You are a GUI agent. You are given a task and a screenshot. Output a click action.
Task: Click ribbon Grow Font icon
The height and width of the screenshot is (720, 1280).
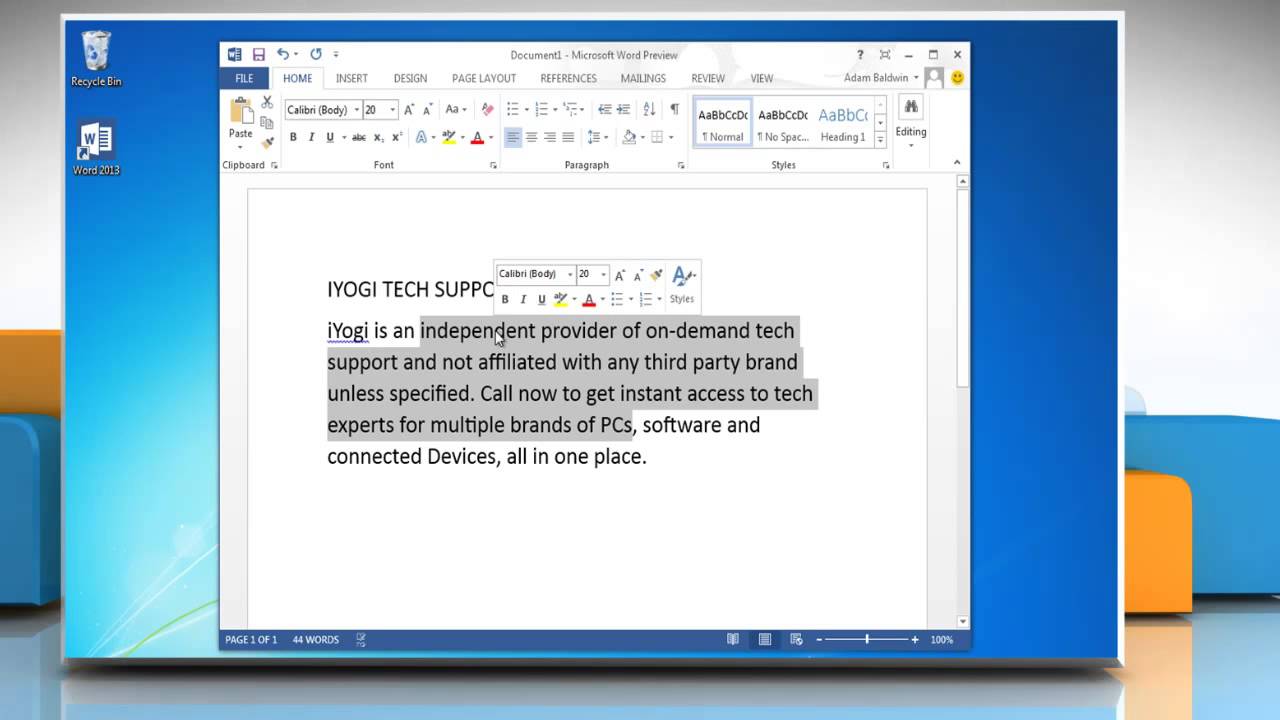click(x=409, y=110)
